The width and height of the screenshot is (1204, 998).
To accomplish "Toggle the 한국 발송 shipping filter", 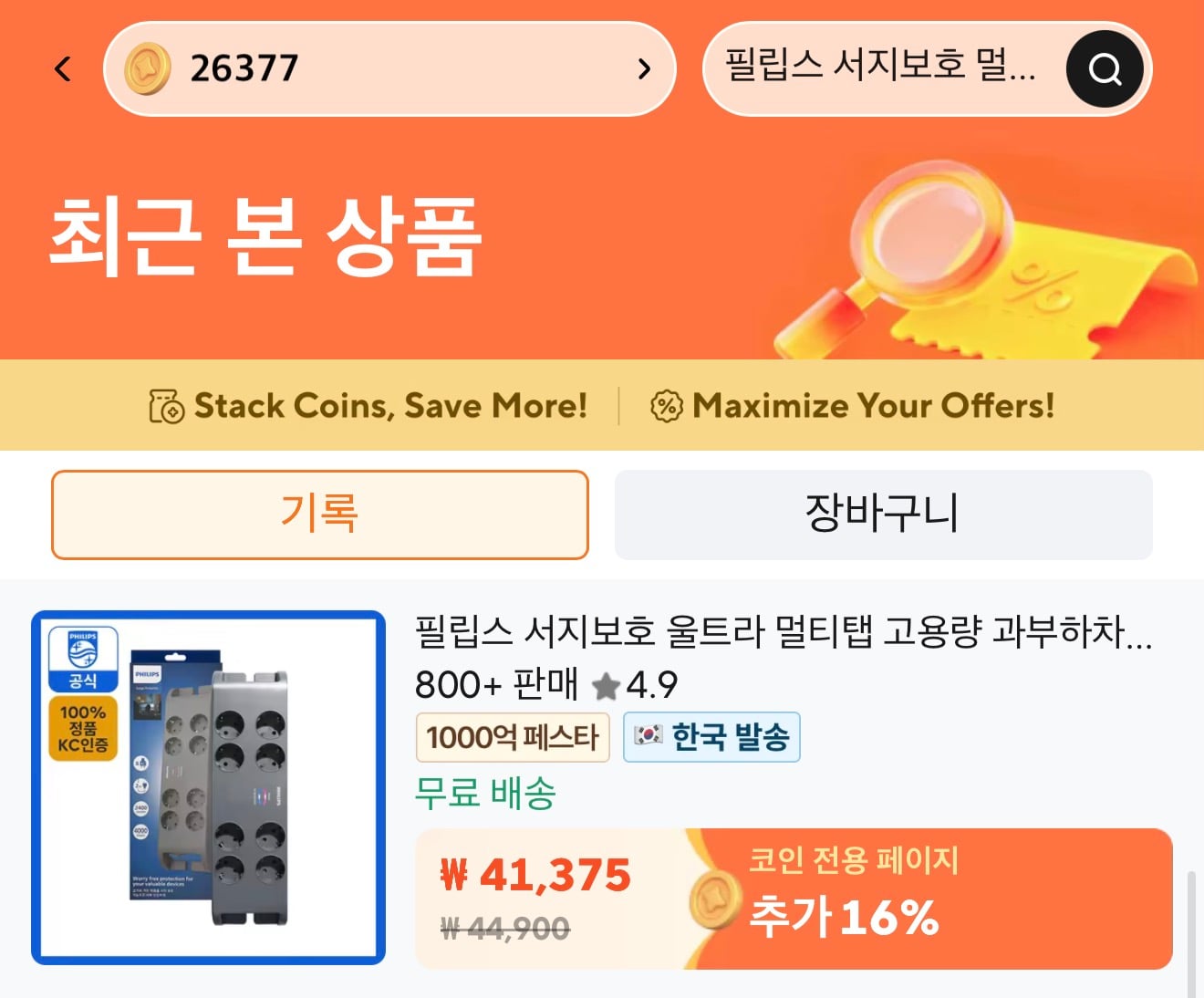I will point(711,737).
